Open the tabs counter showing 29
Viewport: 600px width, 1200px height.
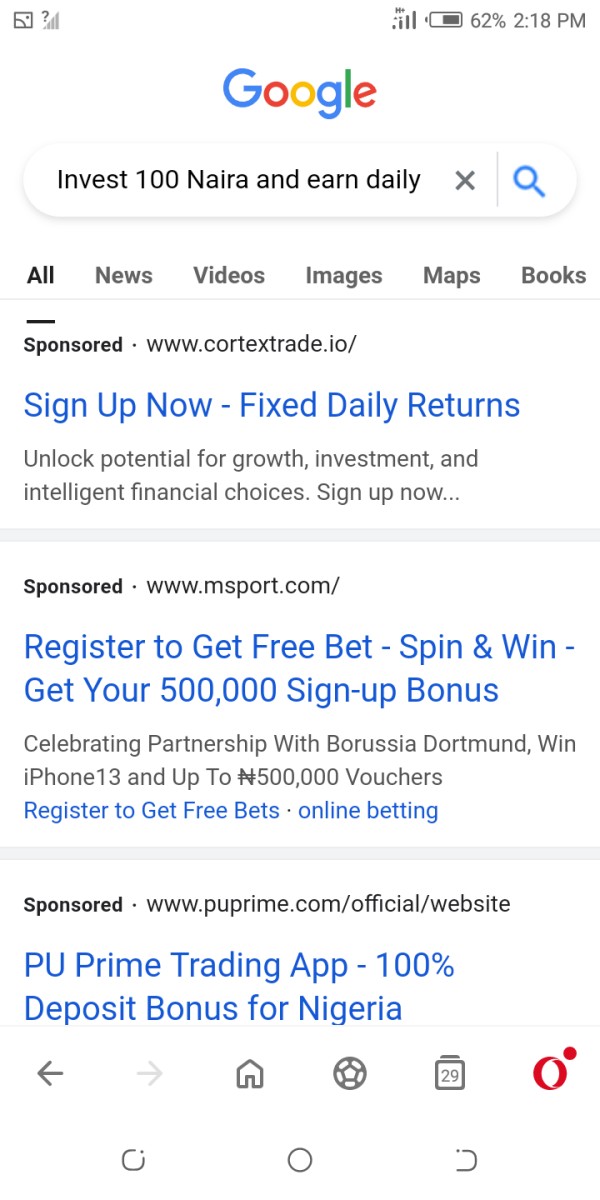click(450, 1073)
